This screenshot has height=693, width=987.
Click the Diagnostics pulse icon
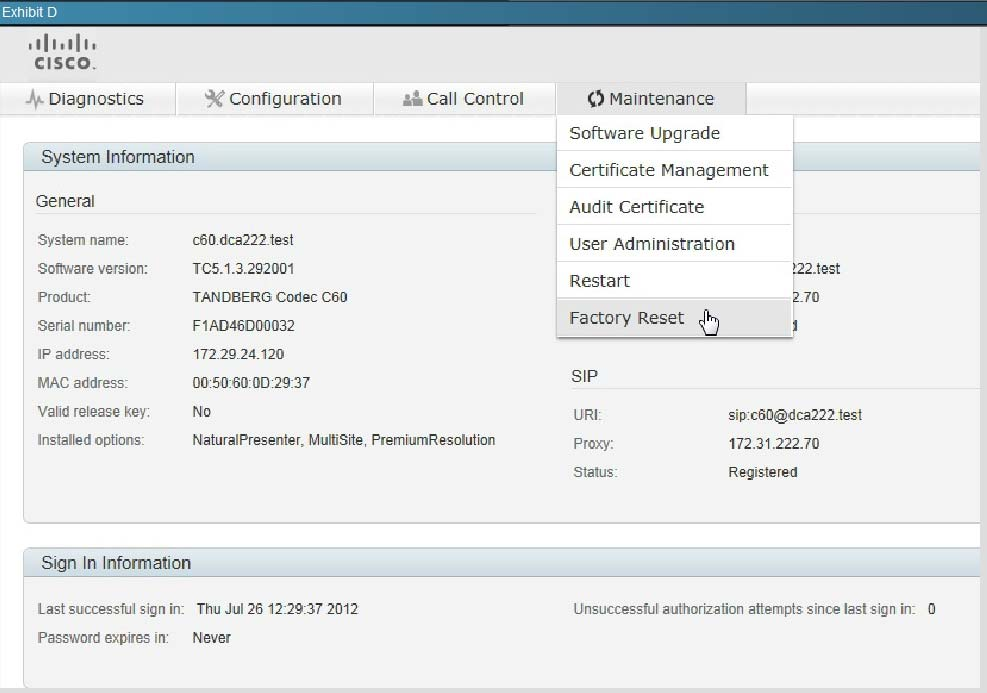36,99
